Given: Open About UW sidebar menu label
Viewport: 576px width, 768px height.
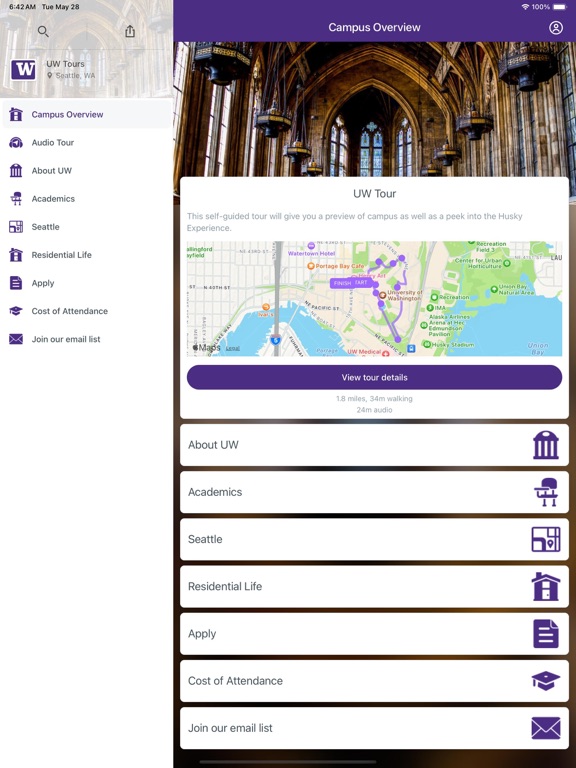Looking at the screenshot, I should point(51,170).
